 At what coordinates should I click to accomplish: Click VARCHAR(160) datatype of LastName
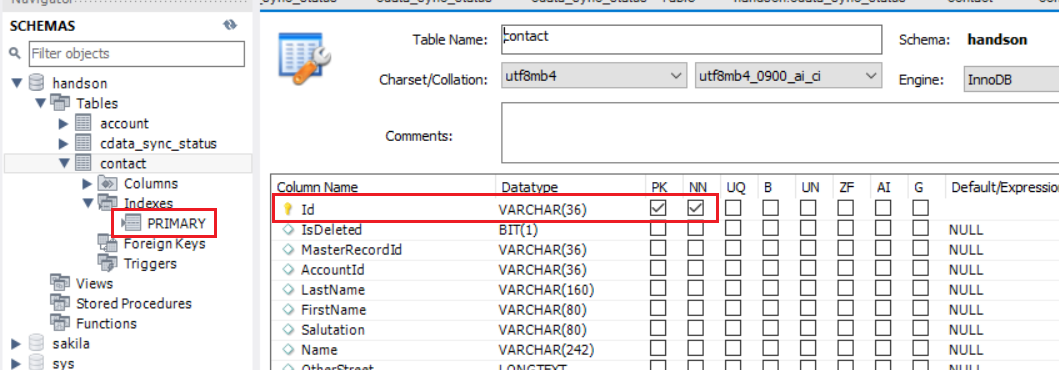tap(546, 290)
